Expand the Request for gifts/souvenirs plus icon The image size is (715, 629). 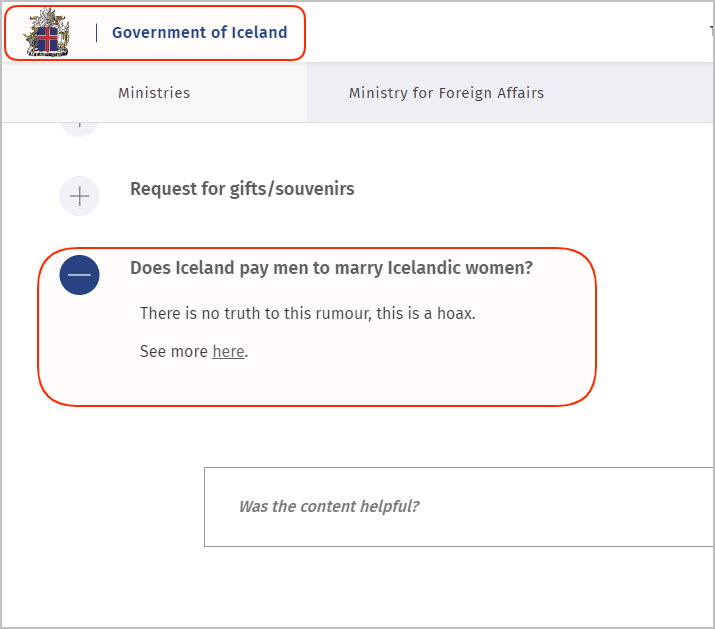click(x=79, y=196)
